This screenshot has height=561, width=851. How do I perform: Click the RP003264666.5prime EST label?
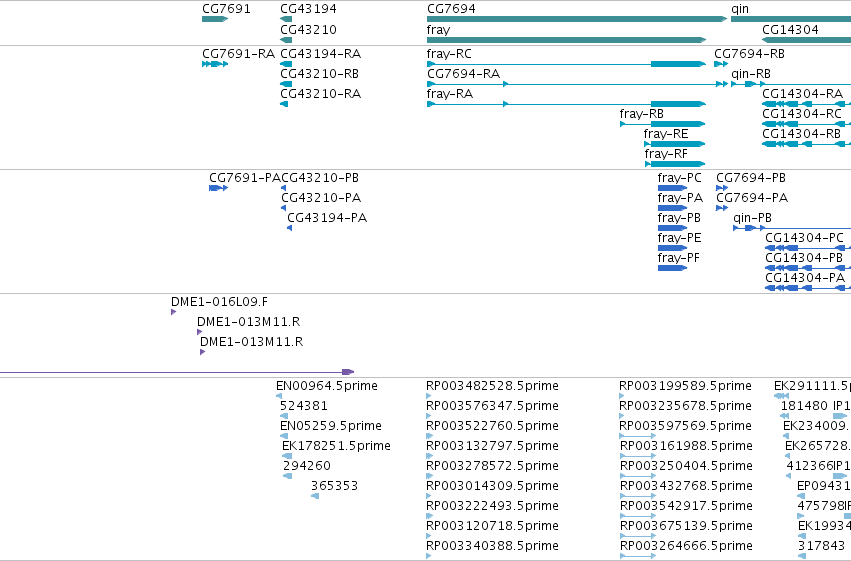pos(687,546)
